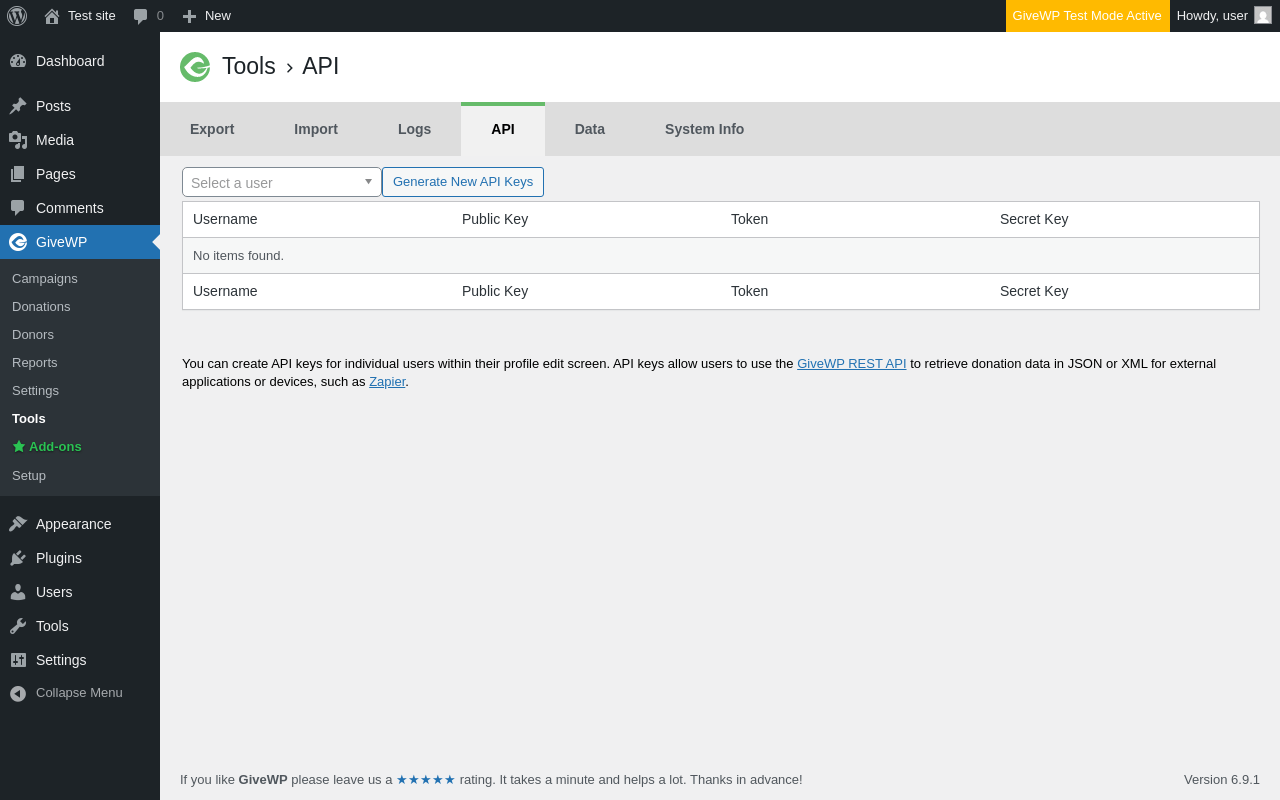
Task: Click the GiveWP Test Mode Active notice
Action: (x=1087, y=16)
